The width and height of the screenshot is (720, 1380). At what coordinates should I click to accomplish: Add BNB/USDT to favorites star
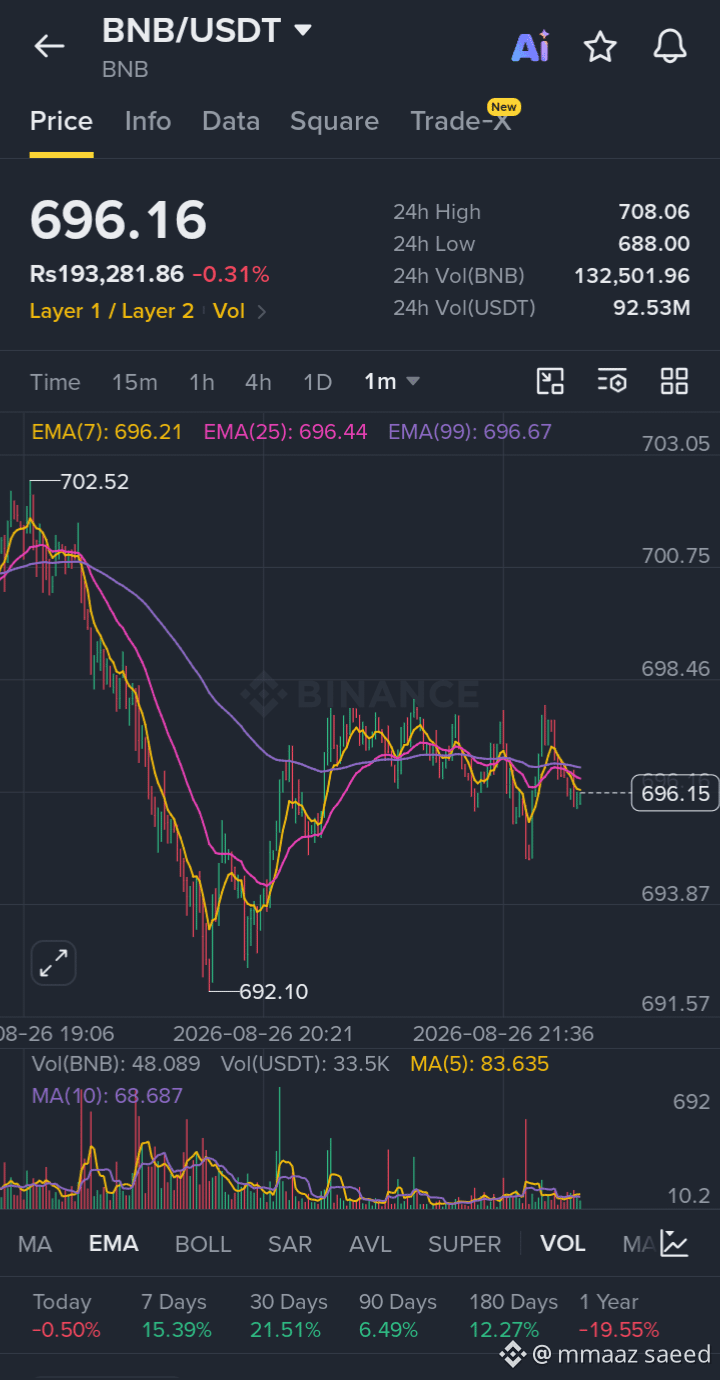(600, 46)
